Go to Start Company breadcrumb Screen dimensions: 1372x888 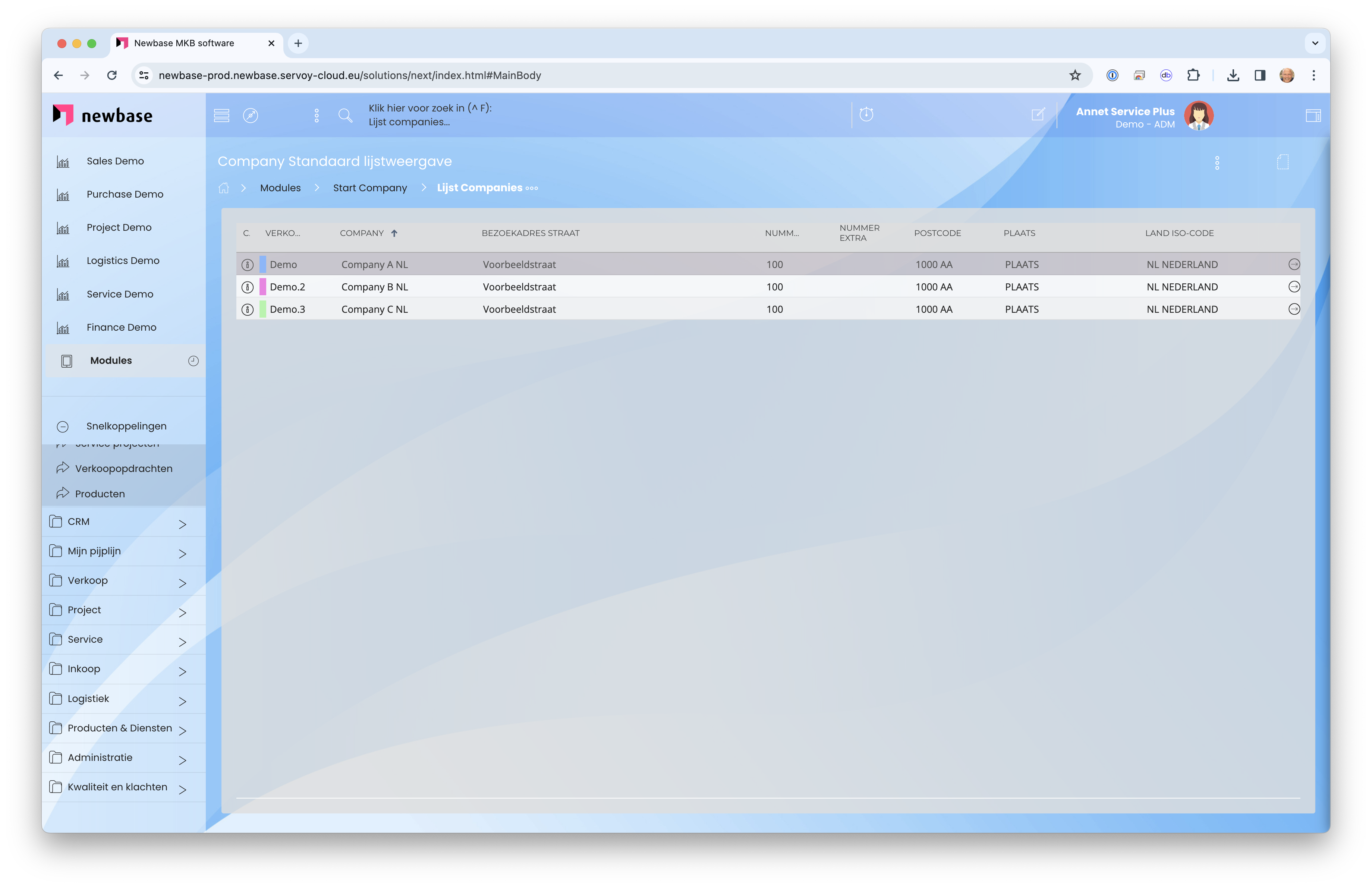tap(369, 188)
